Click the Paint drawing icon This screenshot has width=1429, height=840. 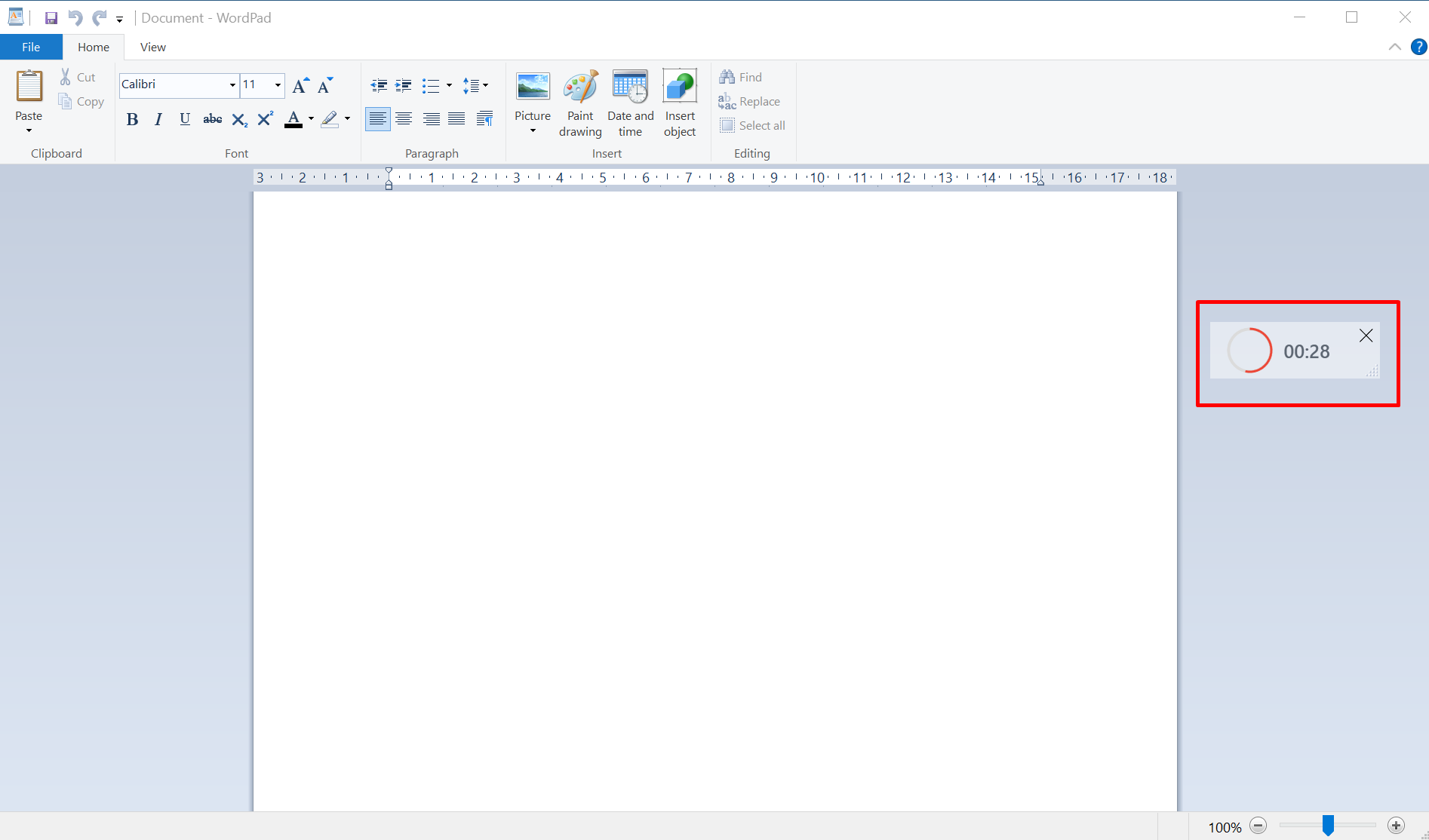click(x=580, y=103)
